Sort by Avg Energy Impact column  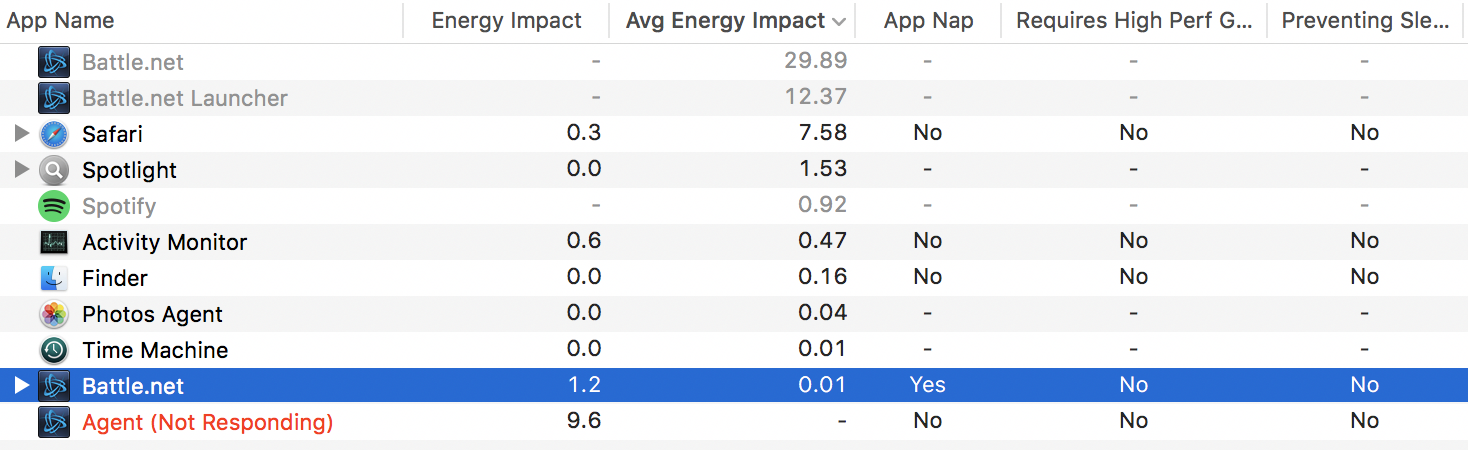(x=725, y=21)
